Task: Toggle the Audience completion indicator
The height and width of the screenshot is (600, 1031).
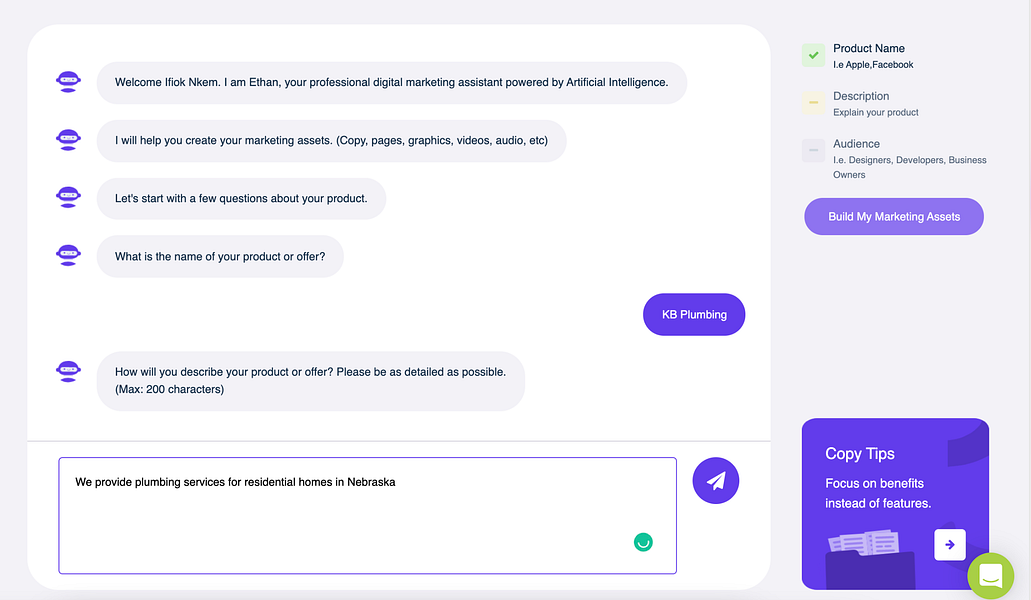Action: (812, 151)
